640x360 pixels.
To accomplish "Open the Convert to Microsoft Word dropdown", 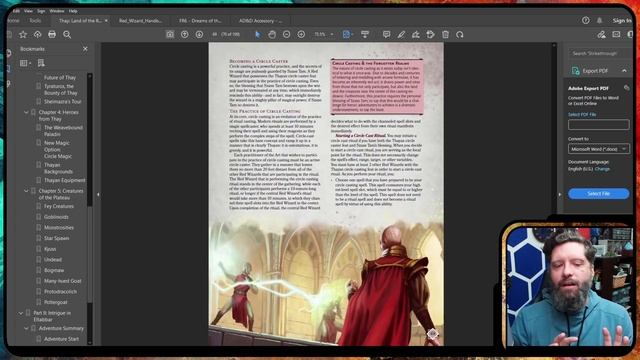I will pyautogui.click(x=598, y=149).
